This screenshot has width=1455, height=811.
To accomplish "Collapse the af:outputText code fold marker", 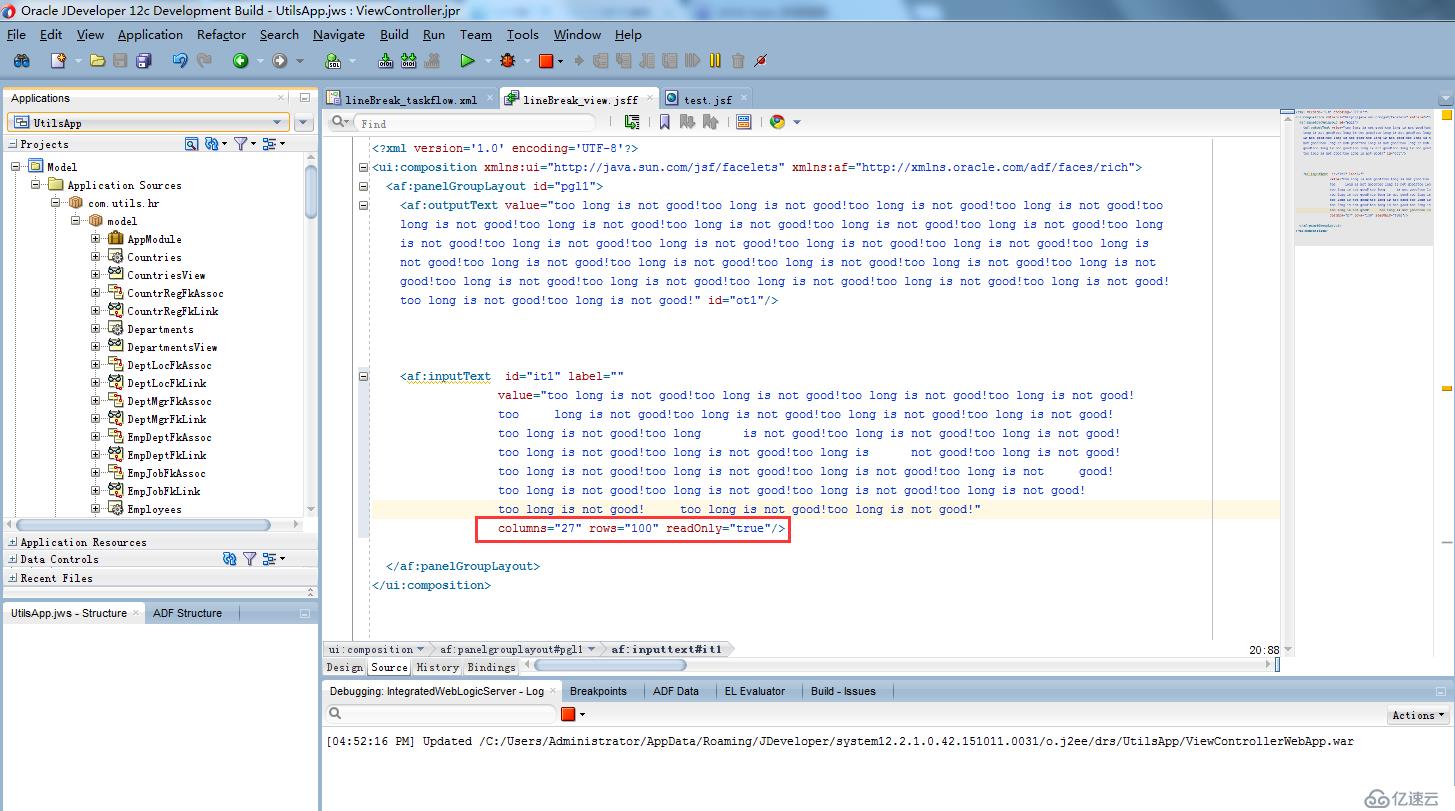I will pyautogui.click(x=363, y=206).
